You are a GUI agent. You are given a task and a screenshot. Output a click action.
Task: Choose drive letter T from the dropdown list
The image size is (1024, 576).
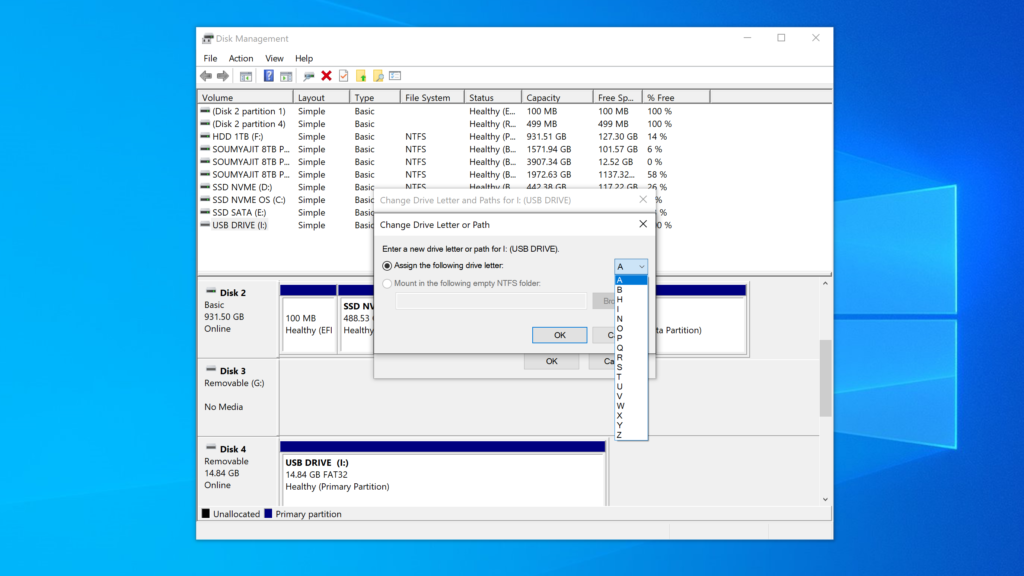pos(631,377)
